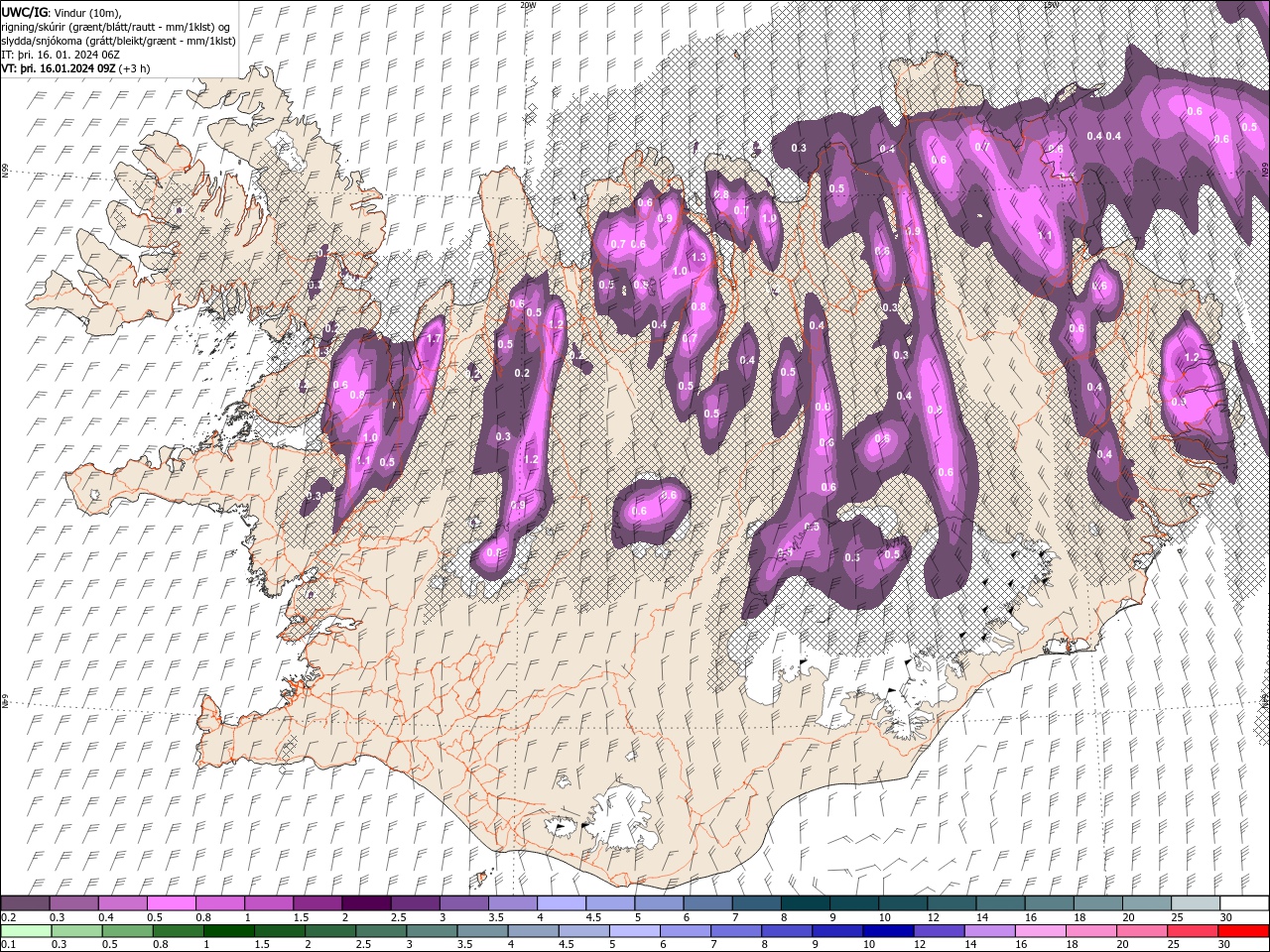The image size is (1270, 952).
Task: Click the deep blue bottom-row swatch between 10 and 12
Action: pos(889,931)
